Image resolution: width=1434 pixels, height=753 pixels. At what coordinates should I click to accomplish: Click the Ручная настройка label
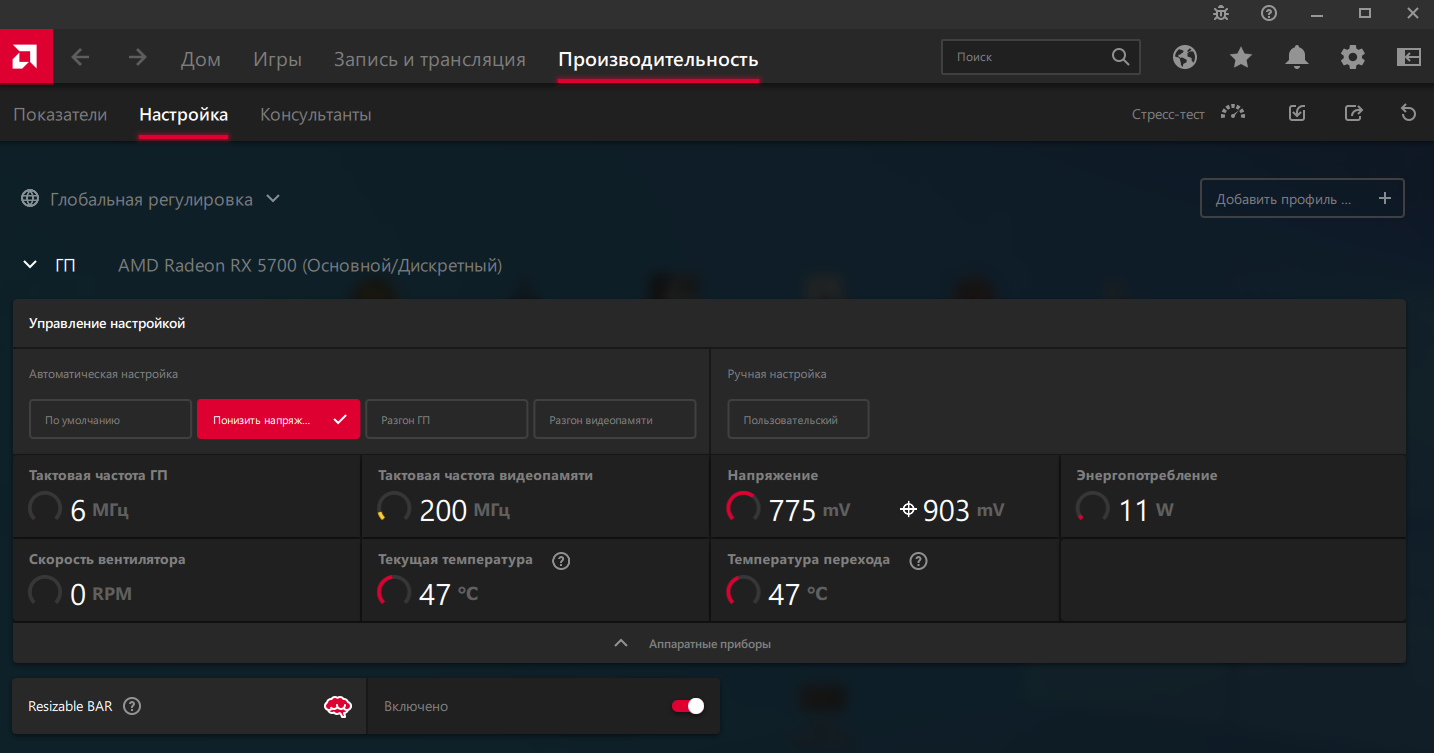tap(777, 374)
